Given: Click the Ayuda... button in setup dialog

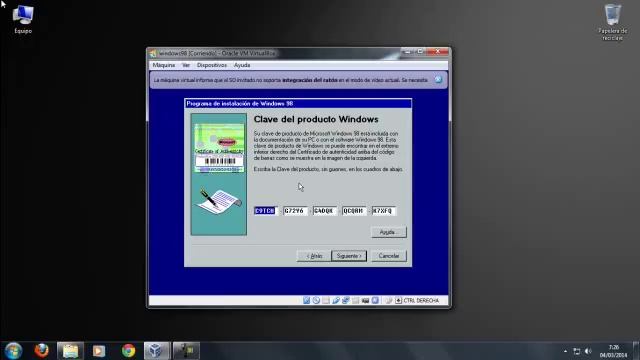Looking at the screenshot, I should coord(389,232).
